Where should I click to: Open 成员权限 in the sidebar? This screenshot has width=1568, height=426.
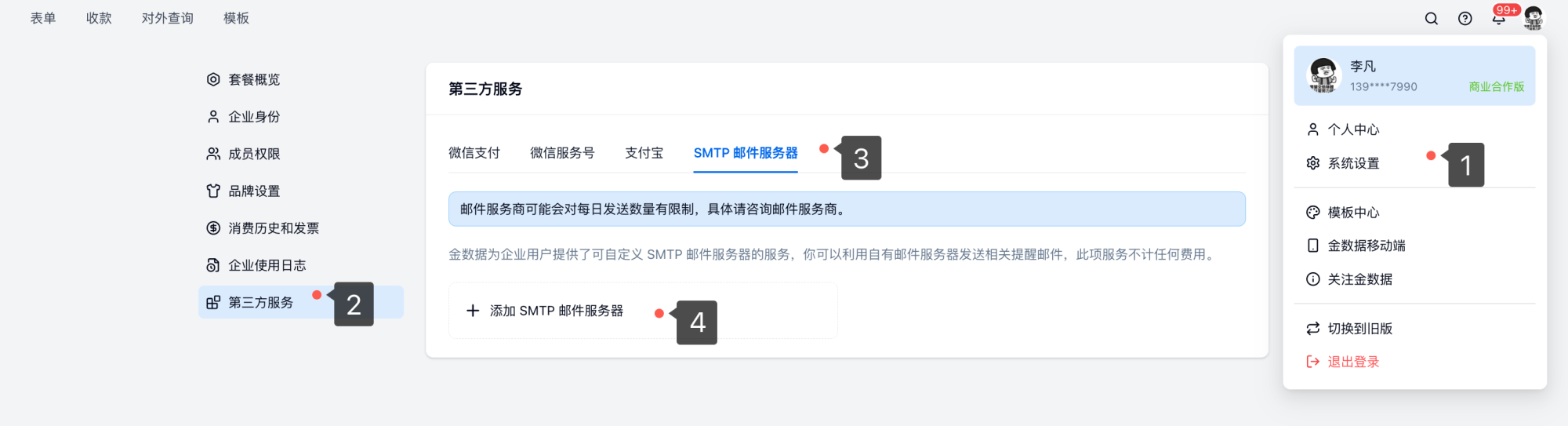(x=253, y=154)
